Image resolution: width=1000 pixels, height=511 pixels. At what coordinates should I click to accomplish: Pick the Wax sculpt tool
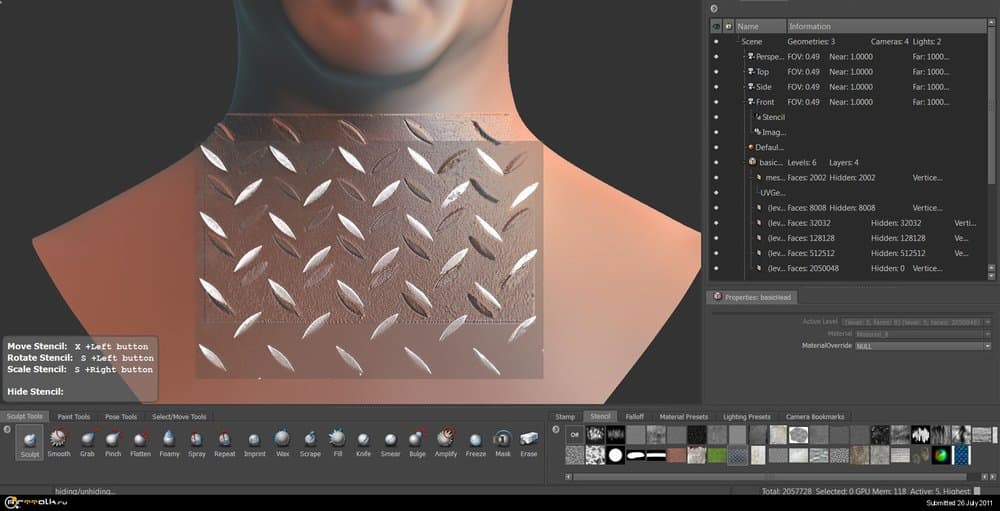(x=282, y=440)
